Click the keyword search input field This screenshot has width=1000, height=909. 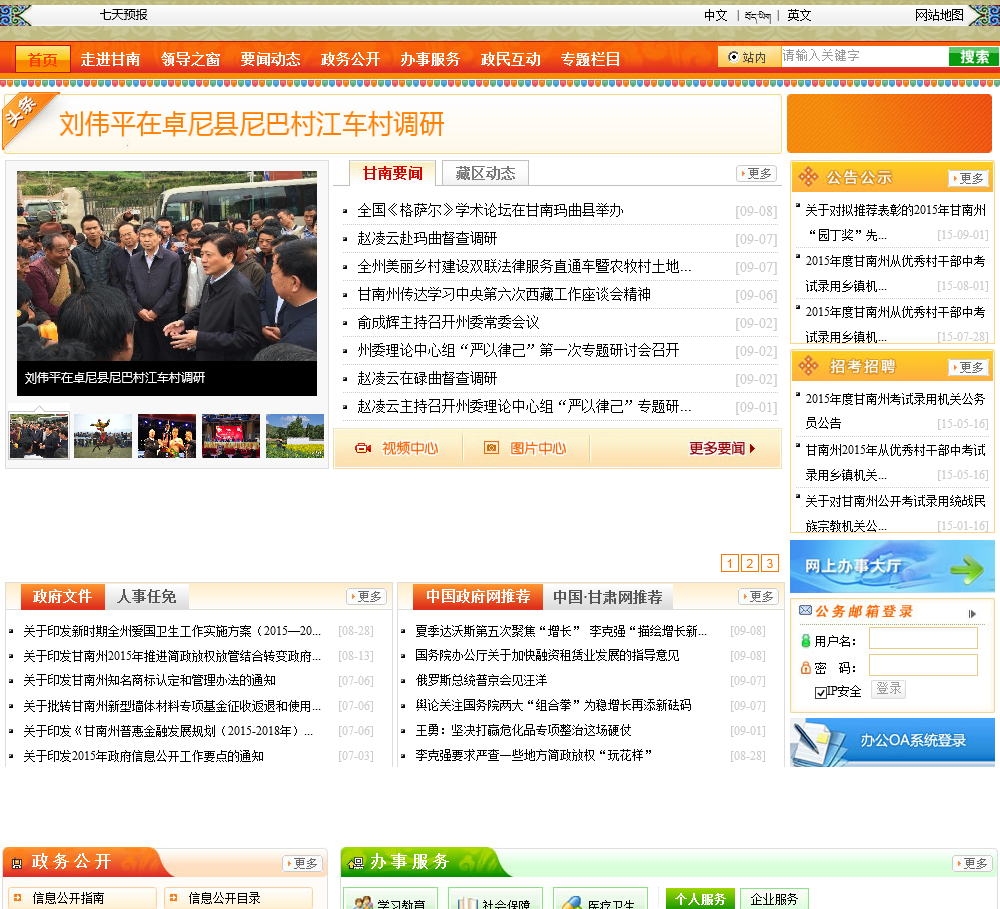[865, 56]
